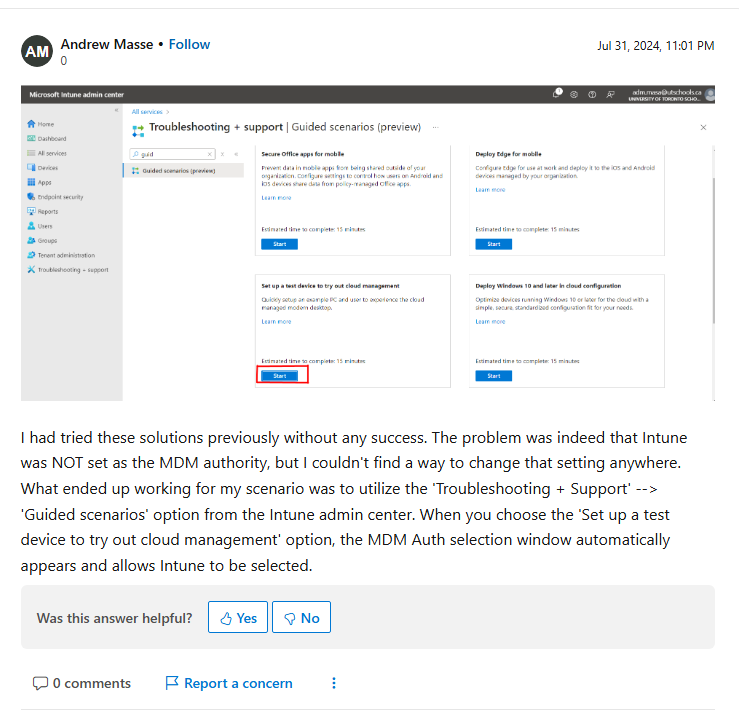Image resolution: width=739 pixels, height=713 pixels.
Task: Click the Intune blade vertical scrollbar
Action: tap(714, 250)
